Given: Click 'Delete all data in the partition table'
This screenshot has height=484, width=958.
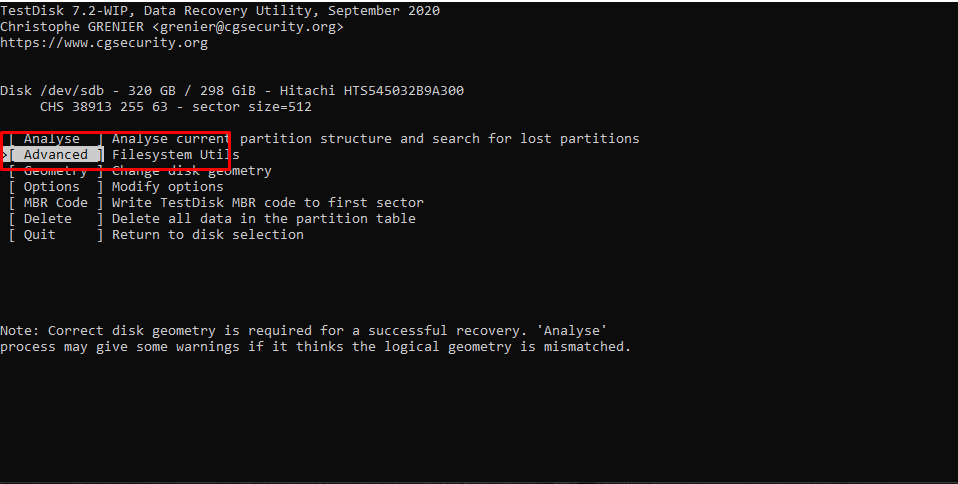Looking at the screenshot, I should click(263, 219).
